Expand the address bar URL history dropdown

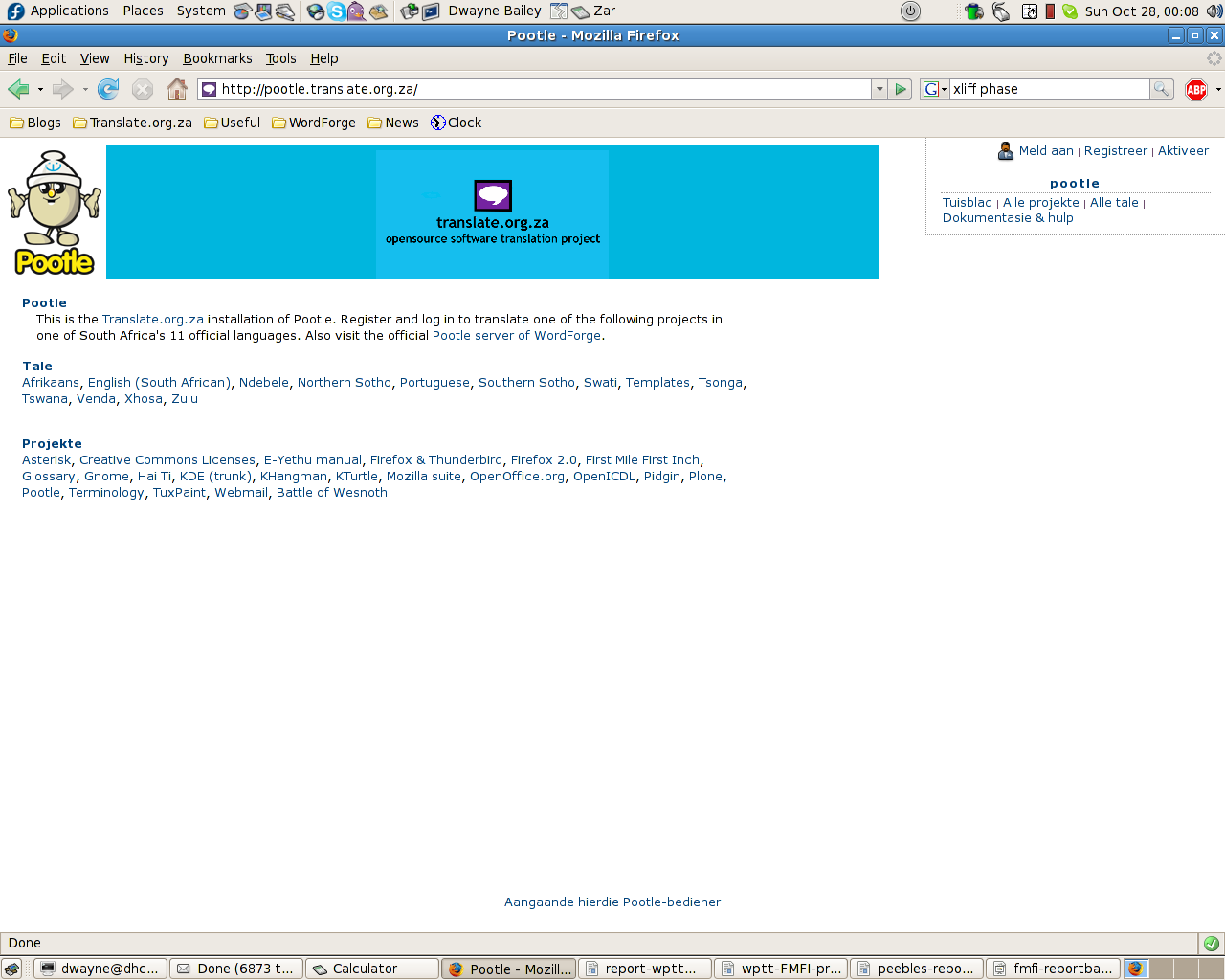(x=880, y=89)
